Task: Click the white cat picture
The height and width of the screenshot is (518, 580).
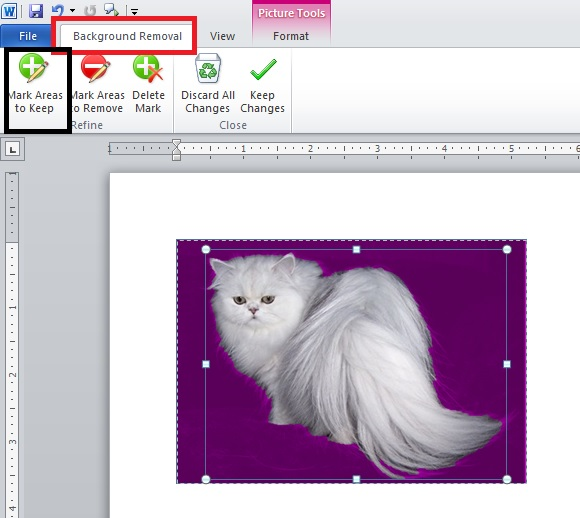Action: tap(351, 361)
